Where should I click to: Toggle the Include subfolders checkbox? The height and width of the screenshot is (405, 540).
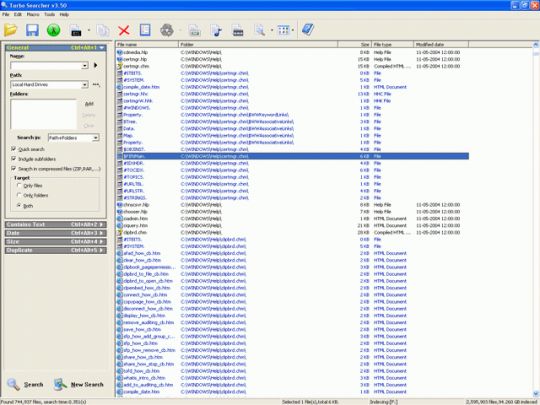[x=14, y=159]
